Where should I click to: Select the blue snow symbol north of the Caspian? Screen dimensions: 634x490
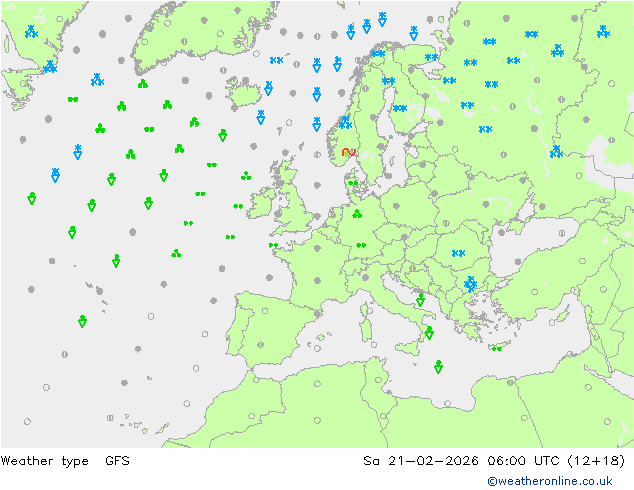[x=556, y=152]
